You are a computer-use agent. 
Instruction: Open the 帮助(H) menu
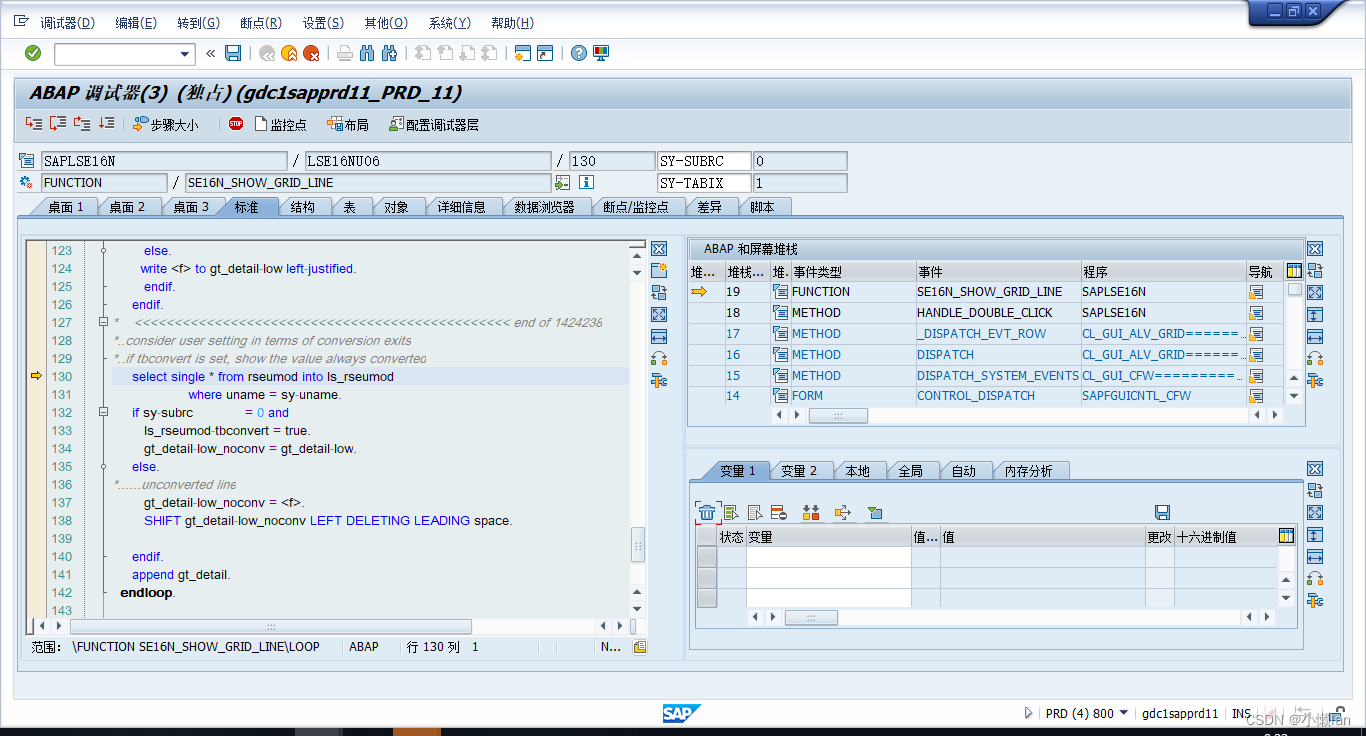point(512,22)
